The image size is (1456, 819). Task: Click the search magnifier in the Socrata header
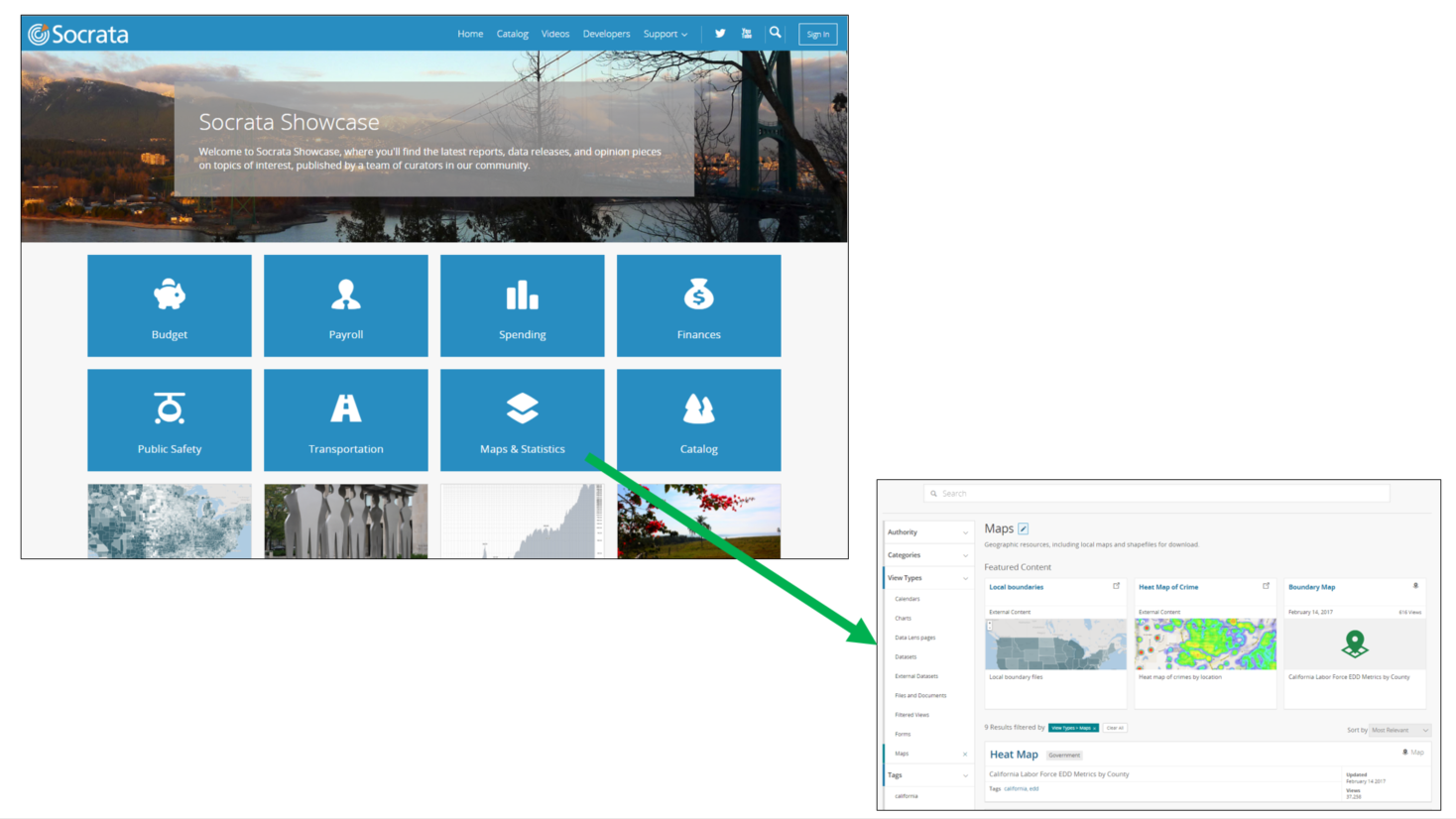tap(776, 33)
